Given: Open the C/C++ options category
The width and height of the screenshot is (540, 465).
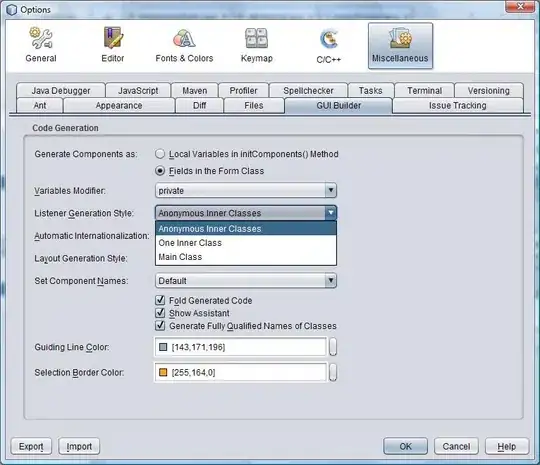Looking at the screenshot, I should pyautogui.click(x=329, y=46).
